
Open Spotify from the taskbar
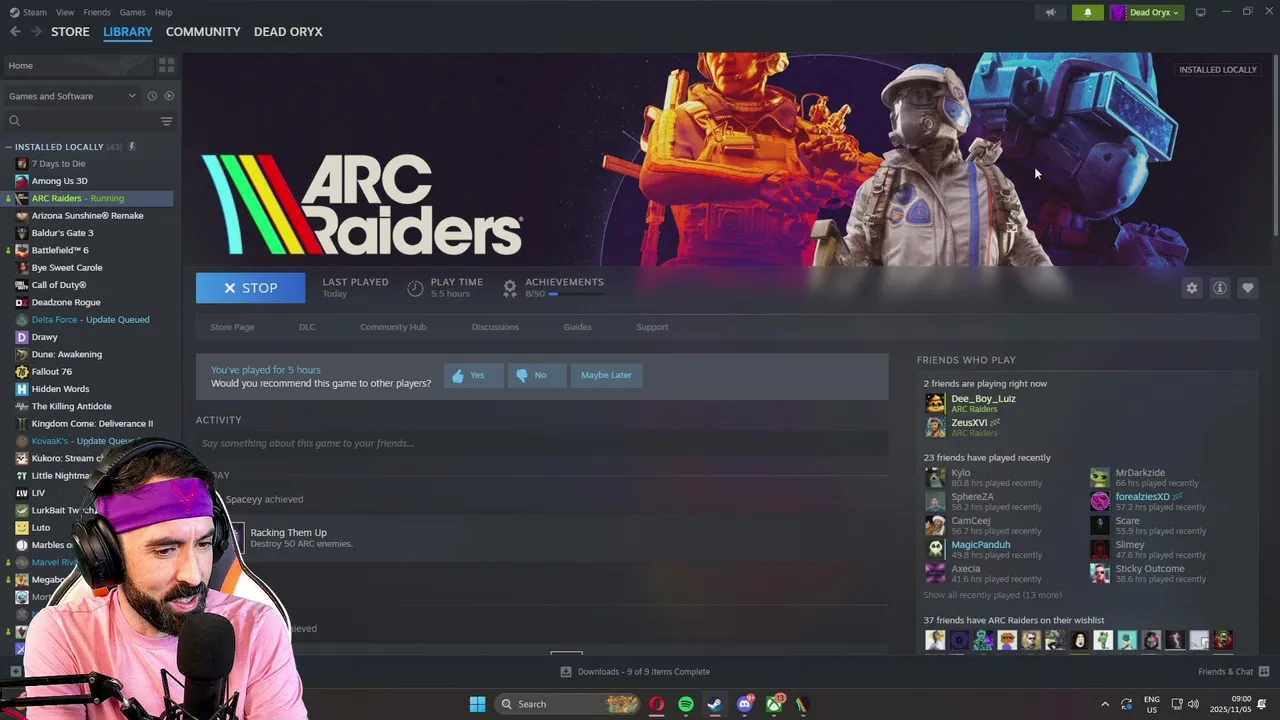pos(686,704)
